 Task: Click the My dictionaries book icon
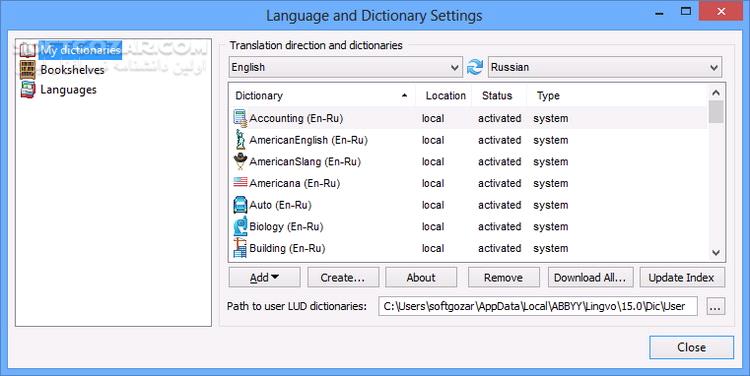pyautogui.click(x=28, y=50)
